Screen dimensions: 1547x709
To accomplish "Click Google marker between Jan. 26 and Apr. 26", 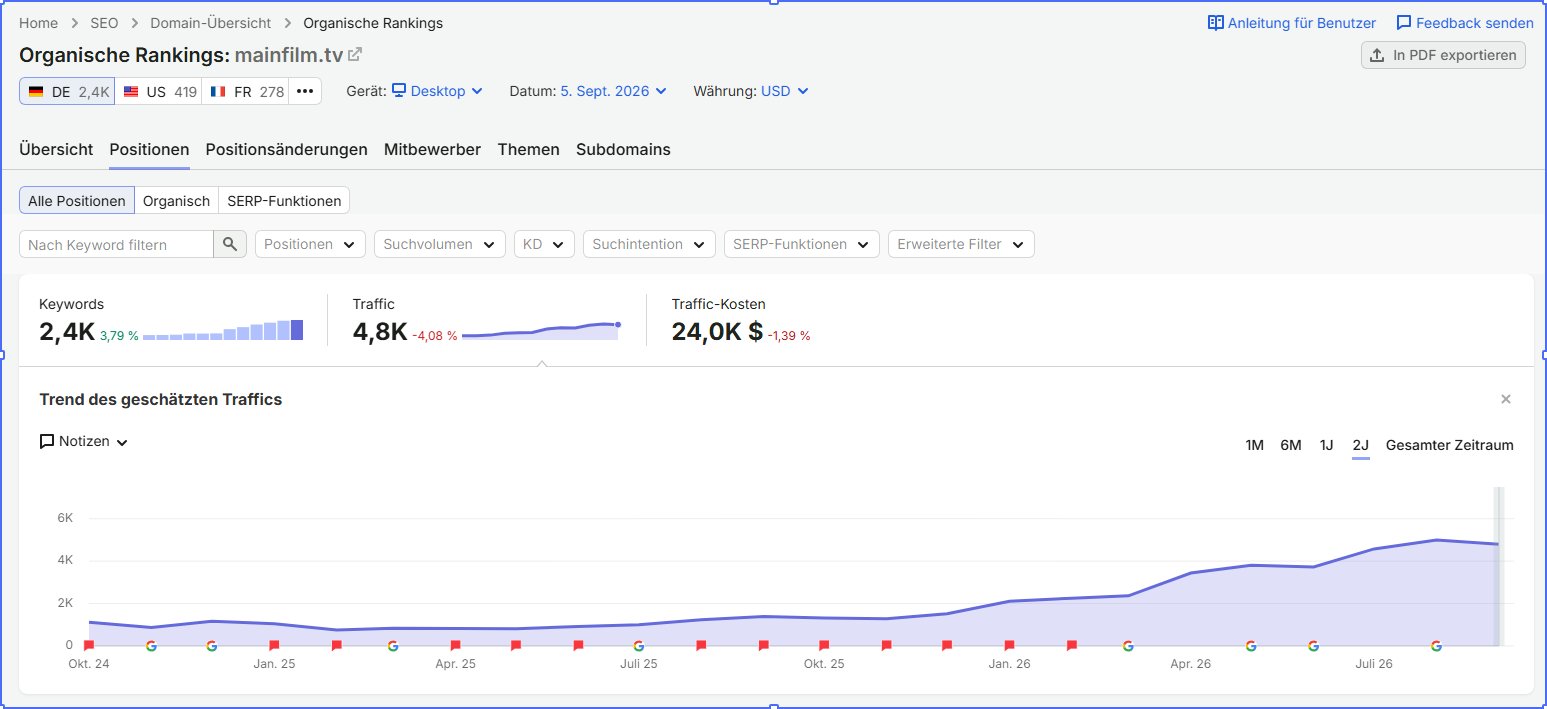I will [1128, 646].
